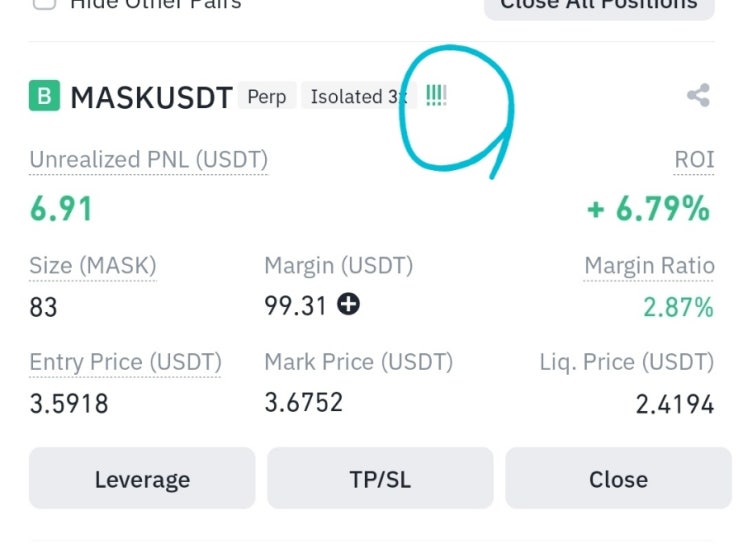
Task: Open the Leverage adjustment button
Action: 142,479
